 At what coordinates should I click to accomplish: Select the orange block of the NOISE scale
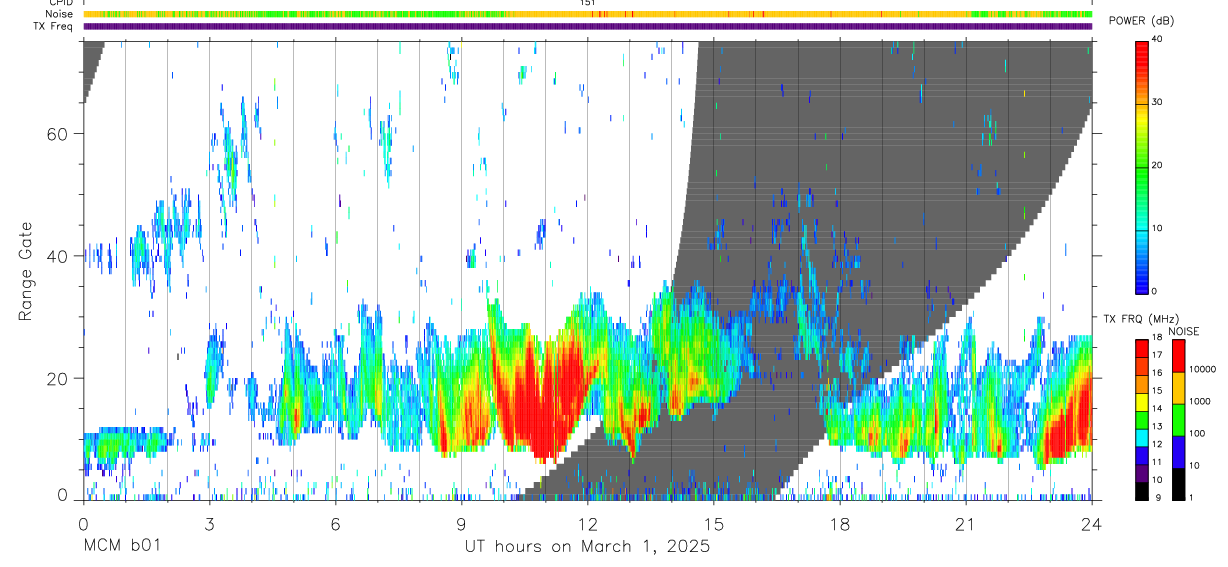click(x=1179, y=388)
